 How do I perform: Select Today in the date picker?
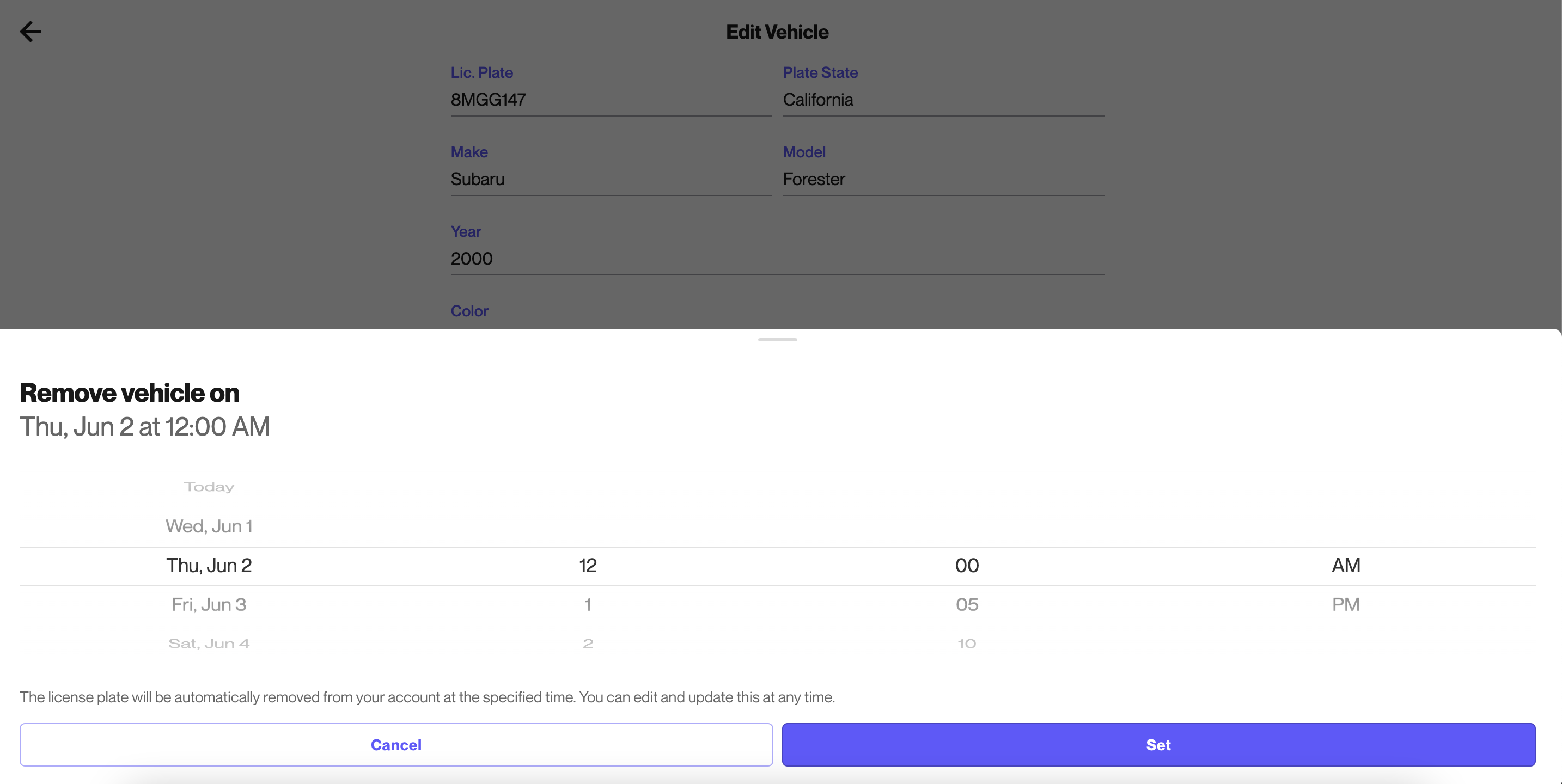coord(209,487)
